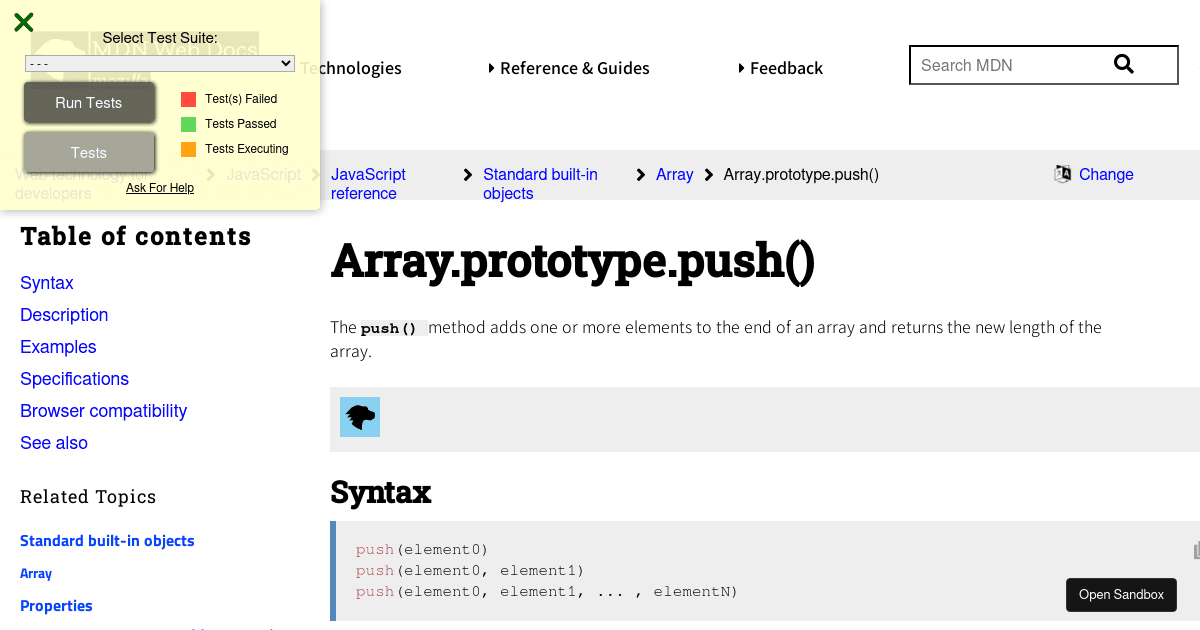Click inside the Search MDN input field
This screenshot has height=630, width=1200.
point(1010,64)
